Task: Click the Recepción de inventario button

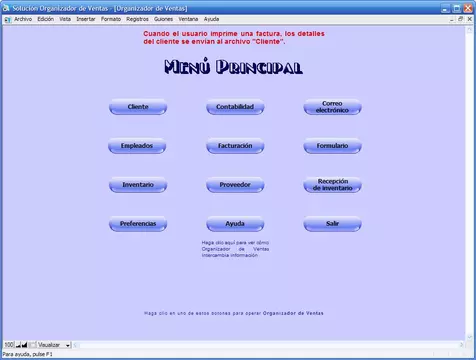Action: click(x=332, y=185)
